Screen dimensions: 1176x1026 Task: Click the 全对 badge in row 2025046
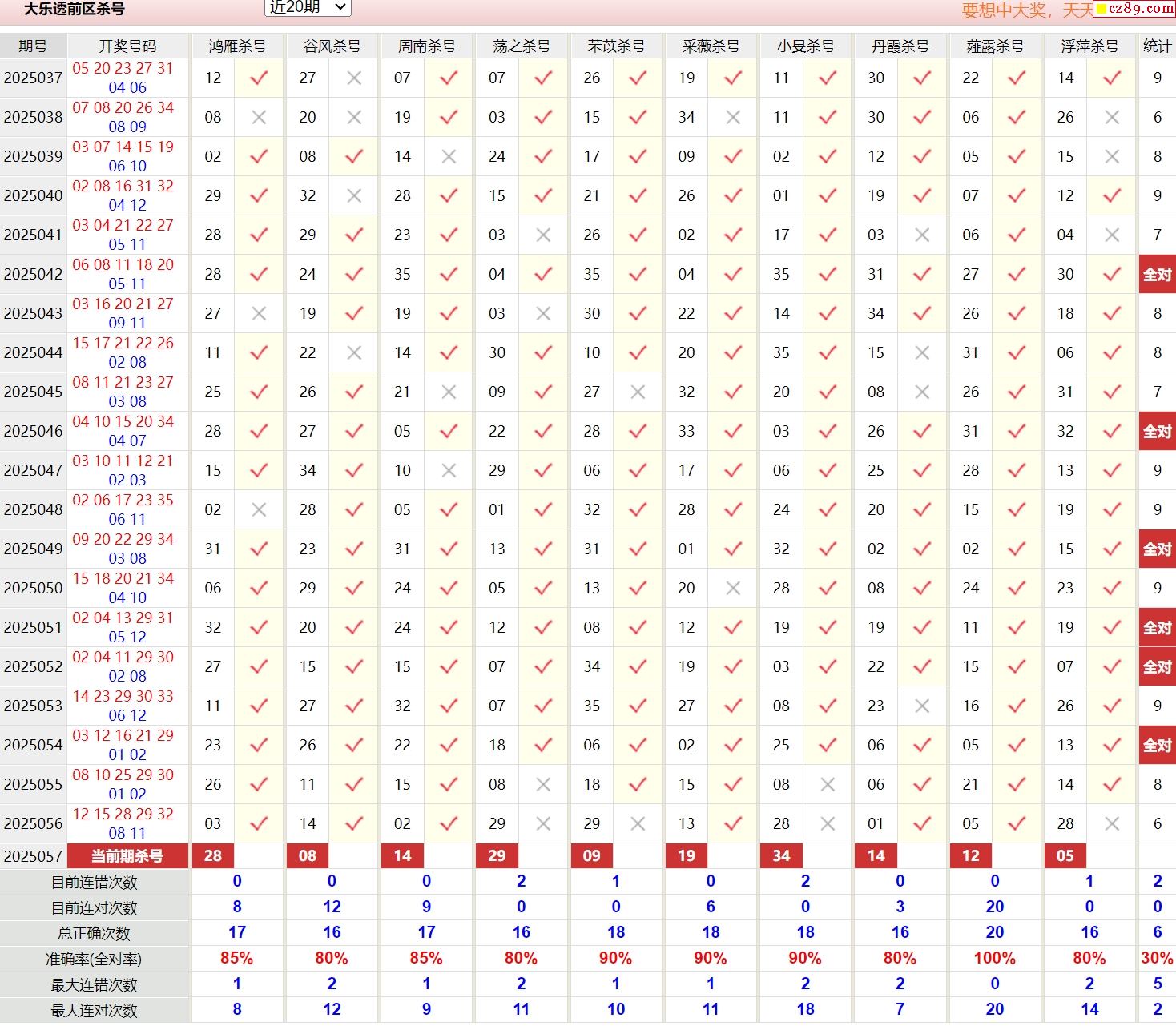click(x=1157, y=431)
